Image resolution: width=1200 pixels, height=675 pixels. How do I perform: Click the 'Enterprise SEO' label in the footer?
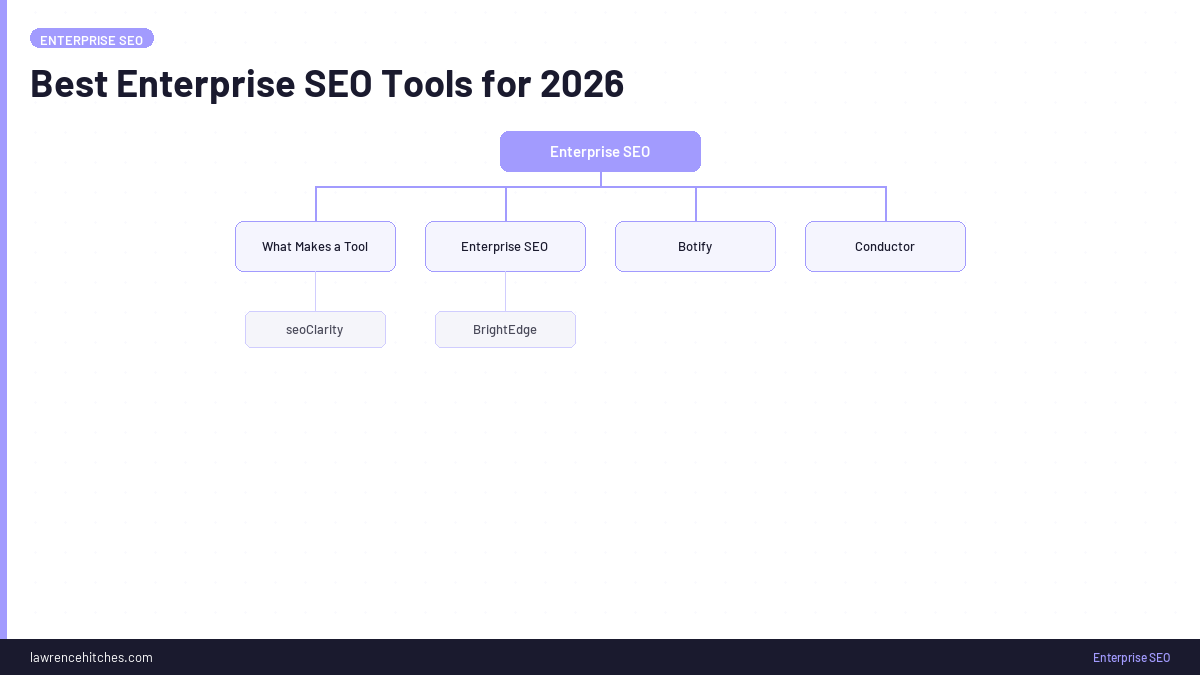point(1131,657)
